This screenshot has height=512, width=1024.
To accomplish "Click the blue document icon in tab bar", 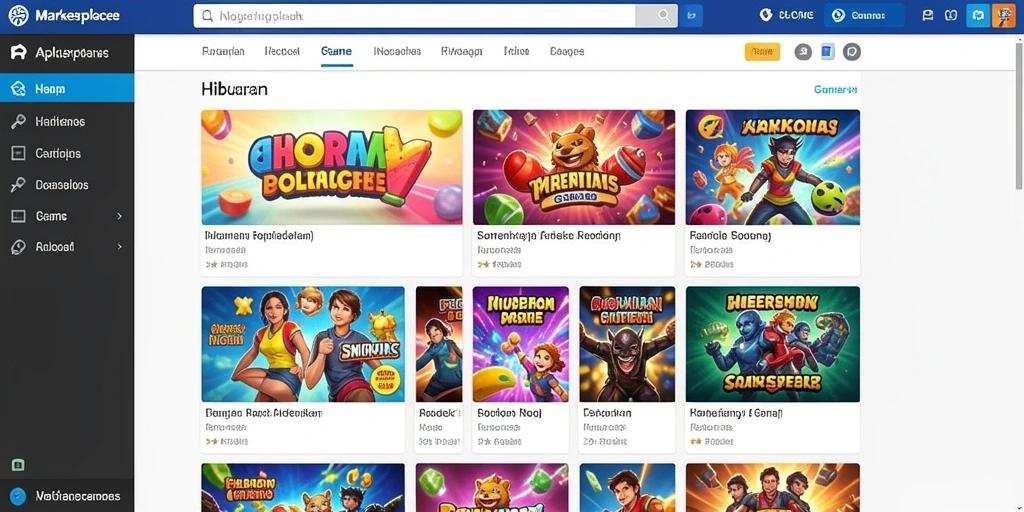I will click(827, 52).
